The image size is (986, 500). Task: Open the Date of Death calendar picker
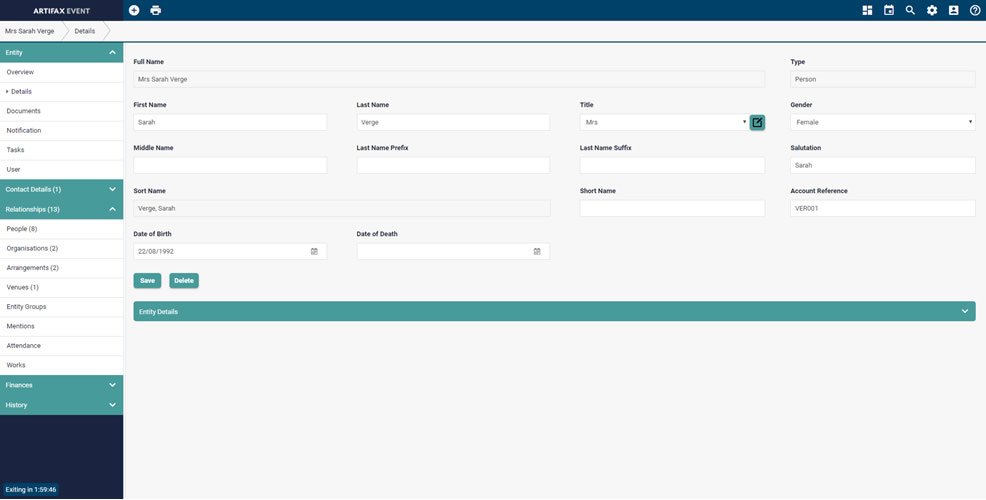click(x=537, y=252)
